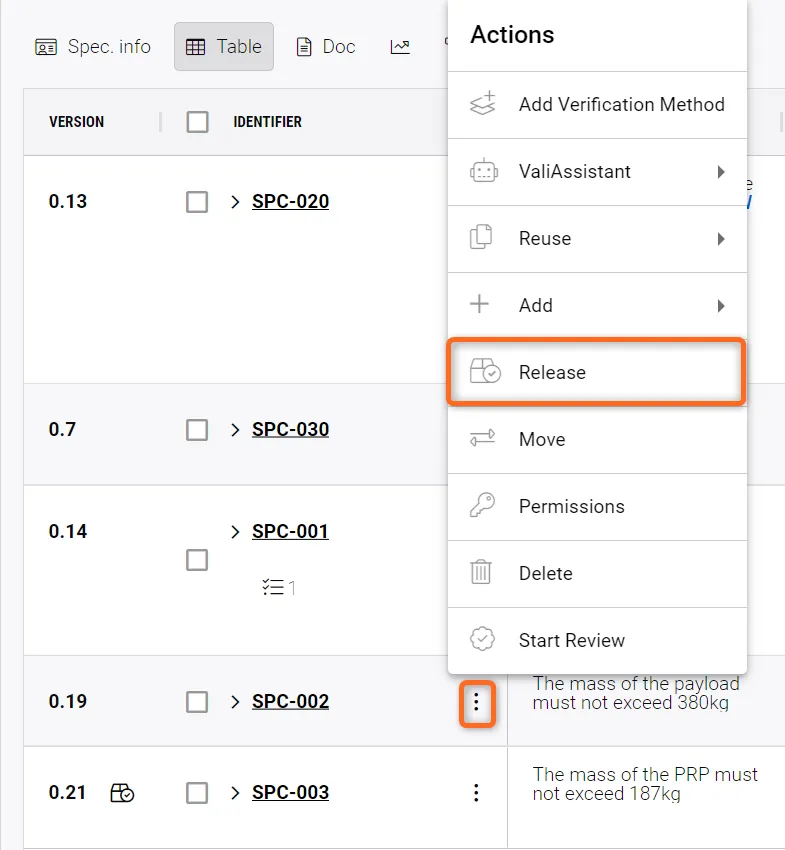The height and width of the screenshot is (850, 785).
Task: Click the key icon beside Permissions
Action: [482, 506]
